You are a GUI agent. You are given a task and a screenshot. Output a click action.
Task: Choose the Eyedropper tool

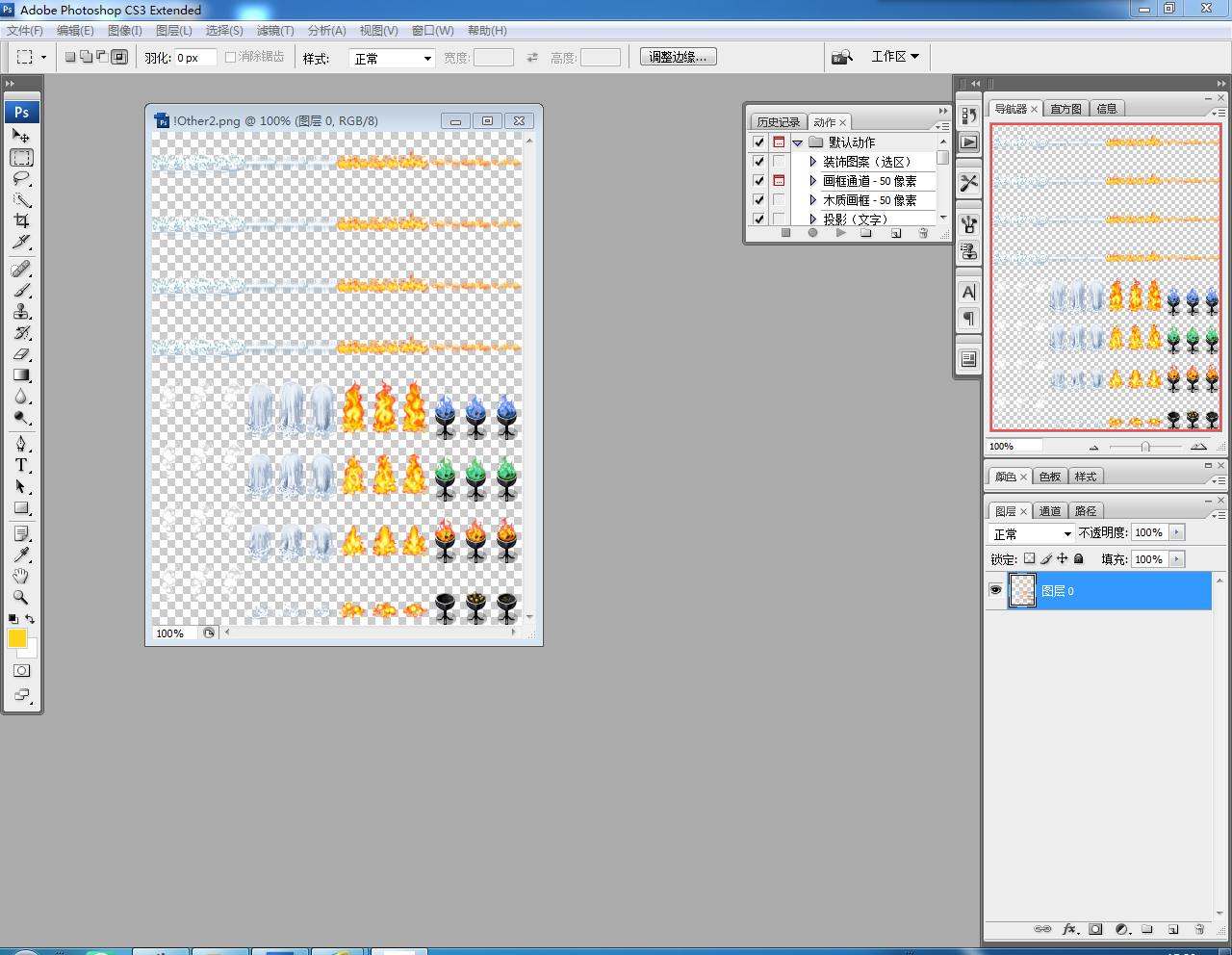[x=21, y=555]
